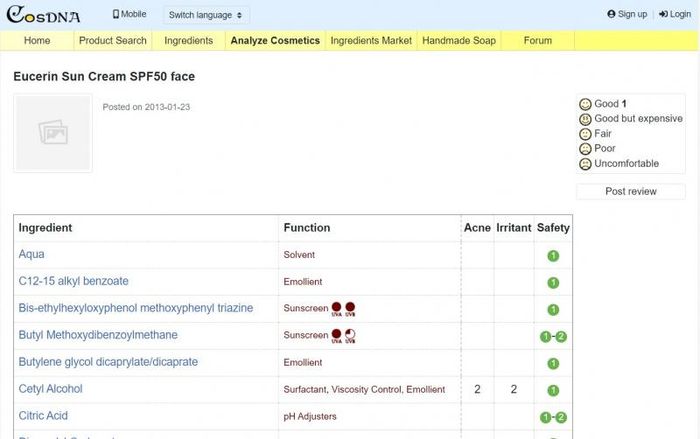
Task: Select the Poor rating face icon
Action: [x=585, y=149]
